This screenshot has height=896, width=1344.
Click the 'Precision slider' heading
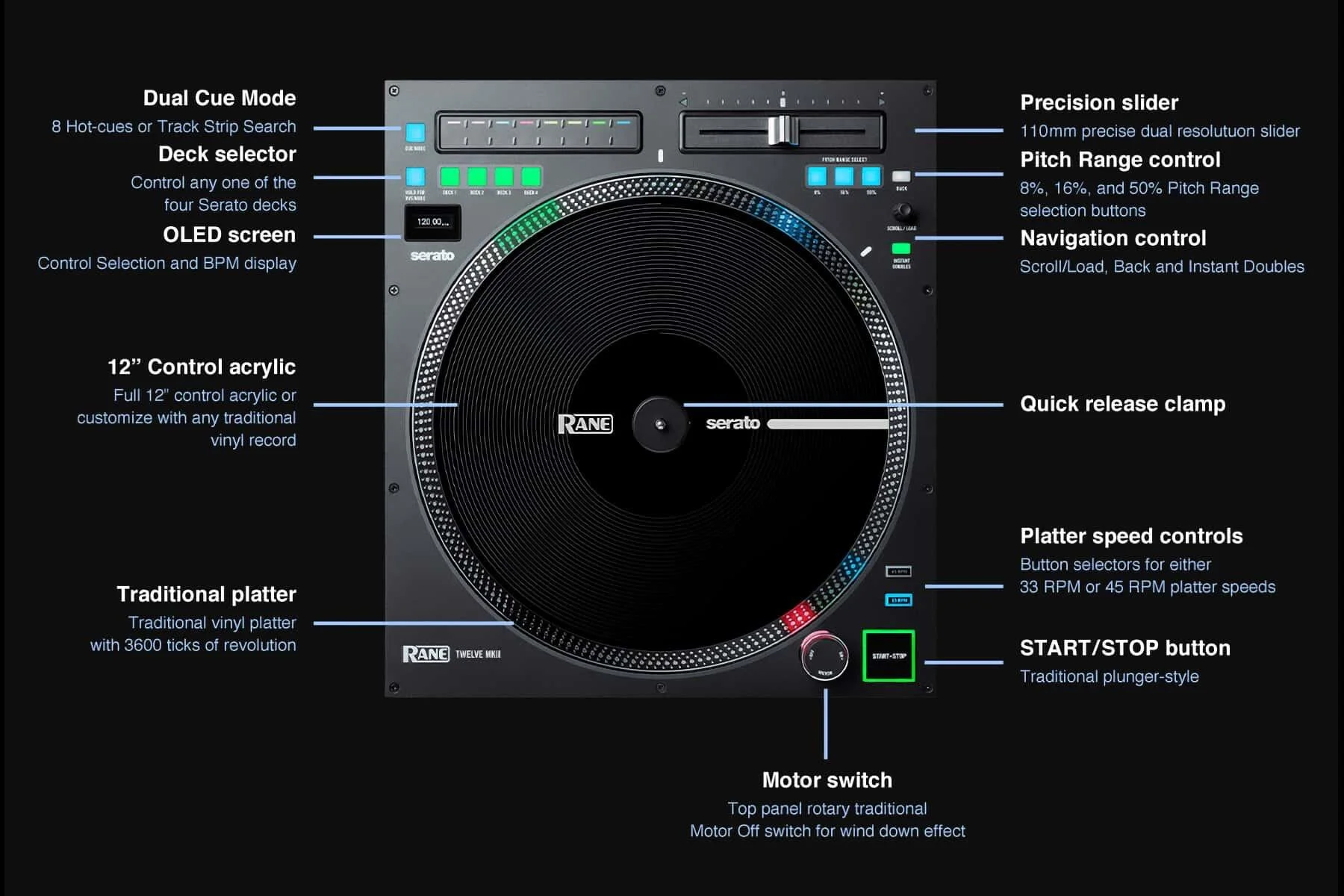click(1099, 103)
